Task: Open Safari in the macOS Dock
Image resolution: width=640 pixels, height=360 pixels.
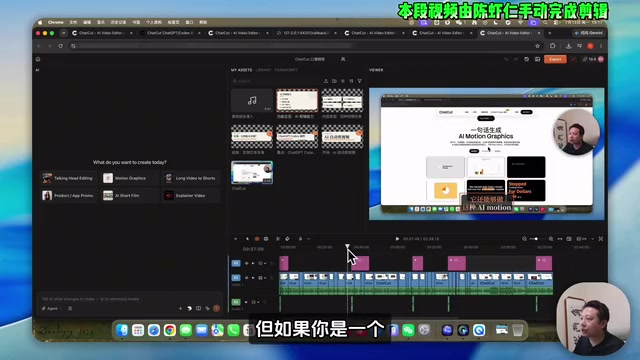Action: 154,330
